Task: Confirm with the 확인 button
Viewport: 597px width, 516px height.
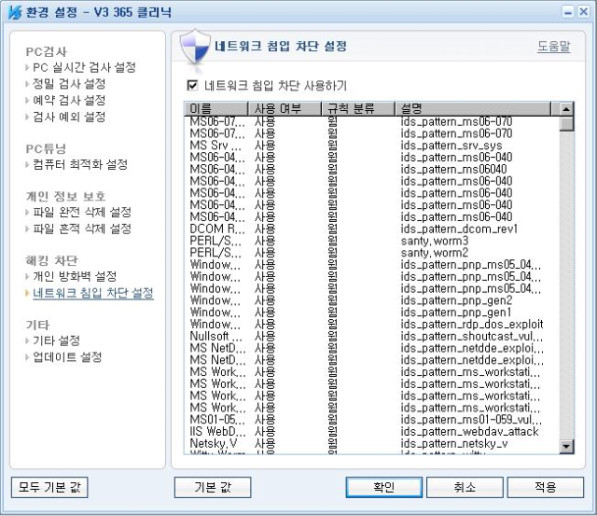Action: coord(384,487)
